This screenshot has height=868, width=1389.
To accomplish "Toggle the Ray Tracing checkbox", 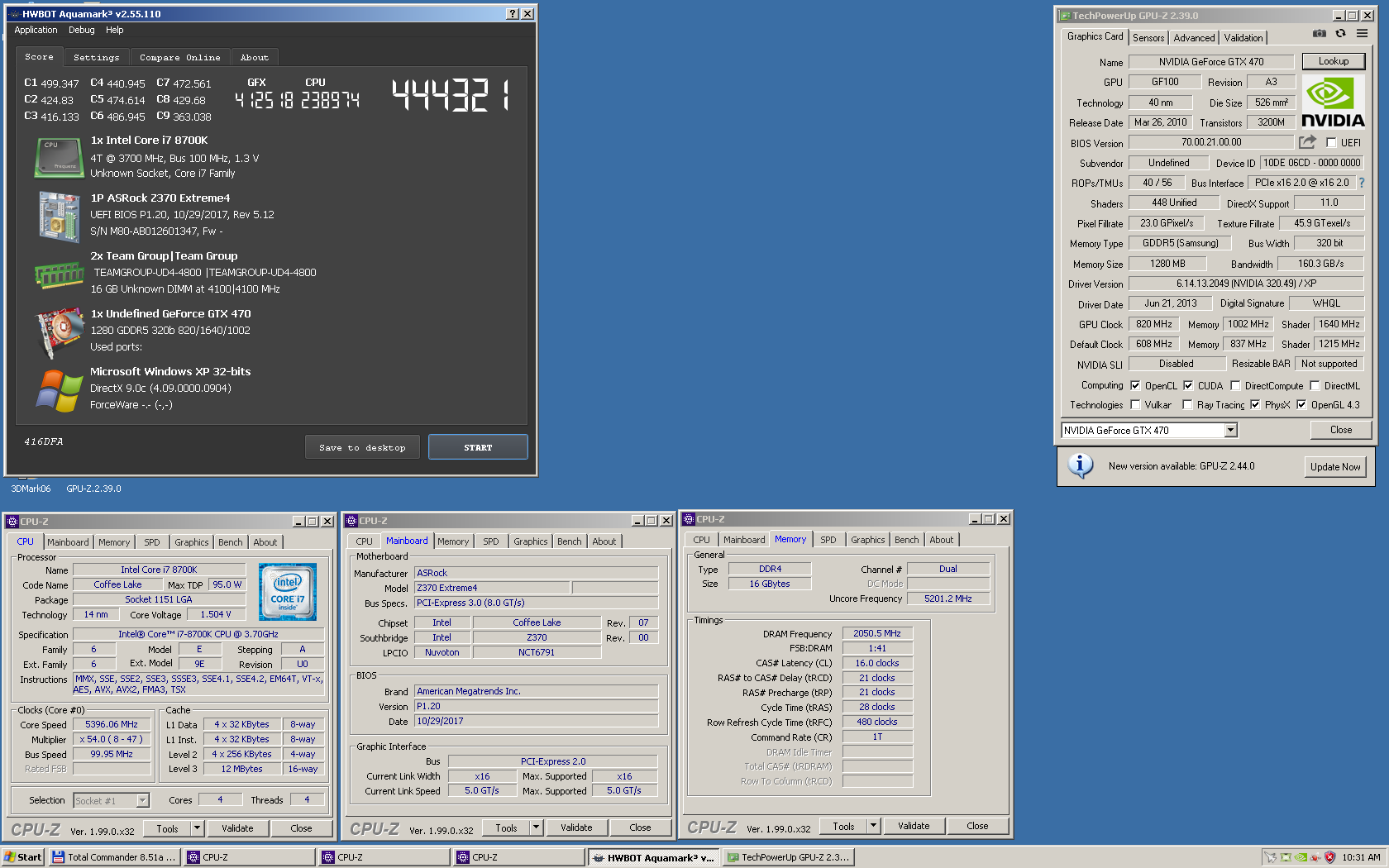I will [1187, 404].
